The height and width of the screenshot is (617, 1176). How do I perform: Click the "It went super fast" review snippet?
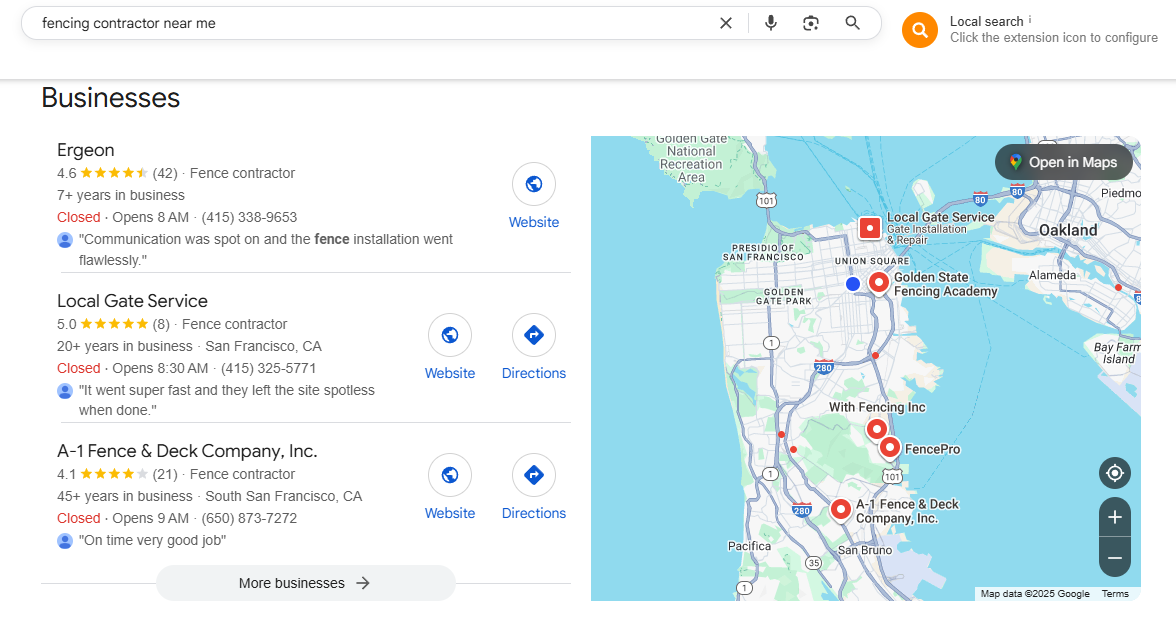pos(226,400)
